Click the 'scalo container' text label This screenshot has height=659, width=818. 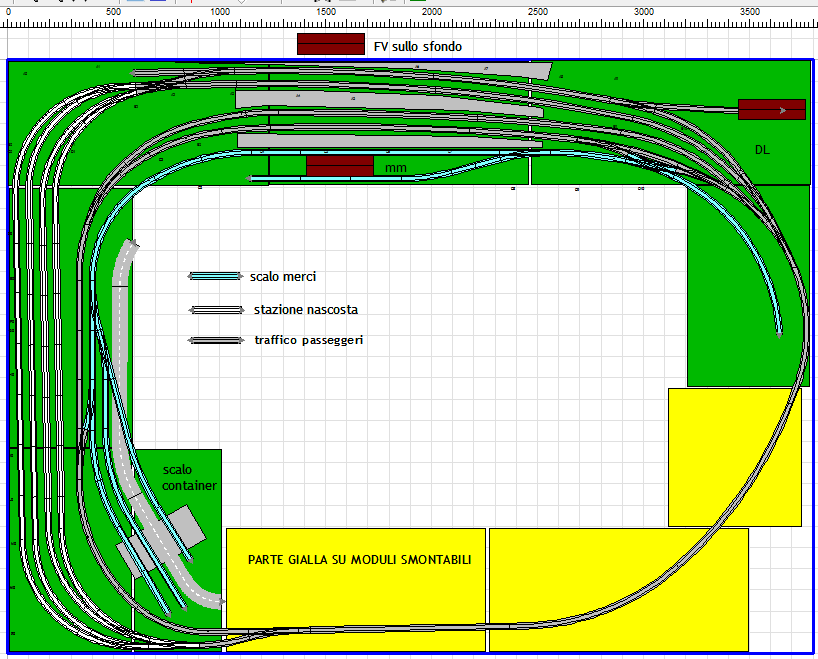coord(189,477)
